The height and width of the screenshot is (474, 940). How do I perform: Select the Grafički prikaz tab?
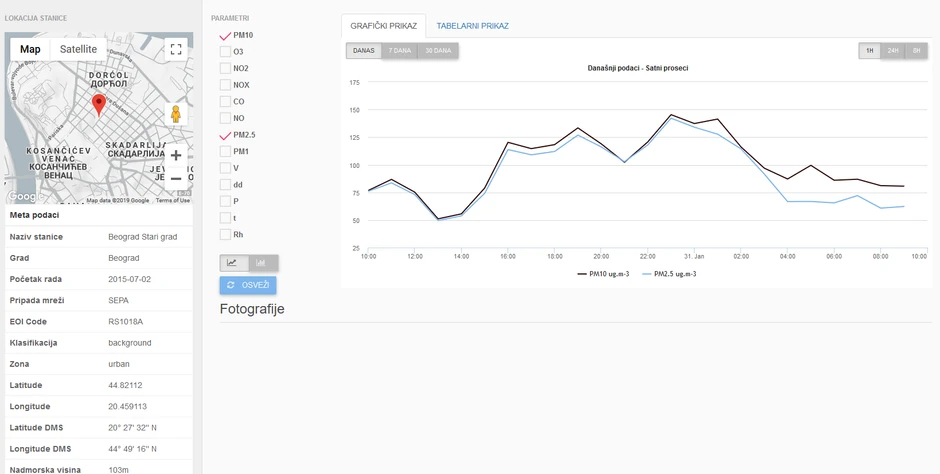383,26
